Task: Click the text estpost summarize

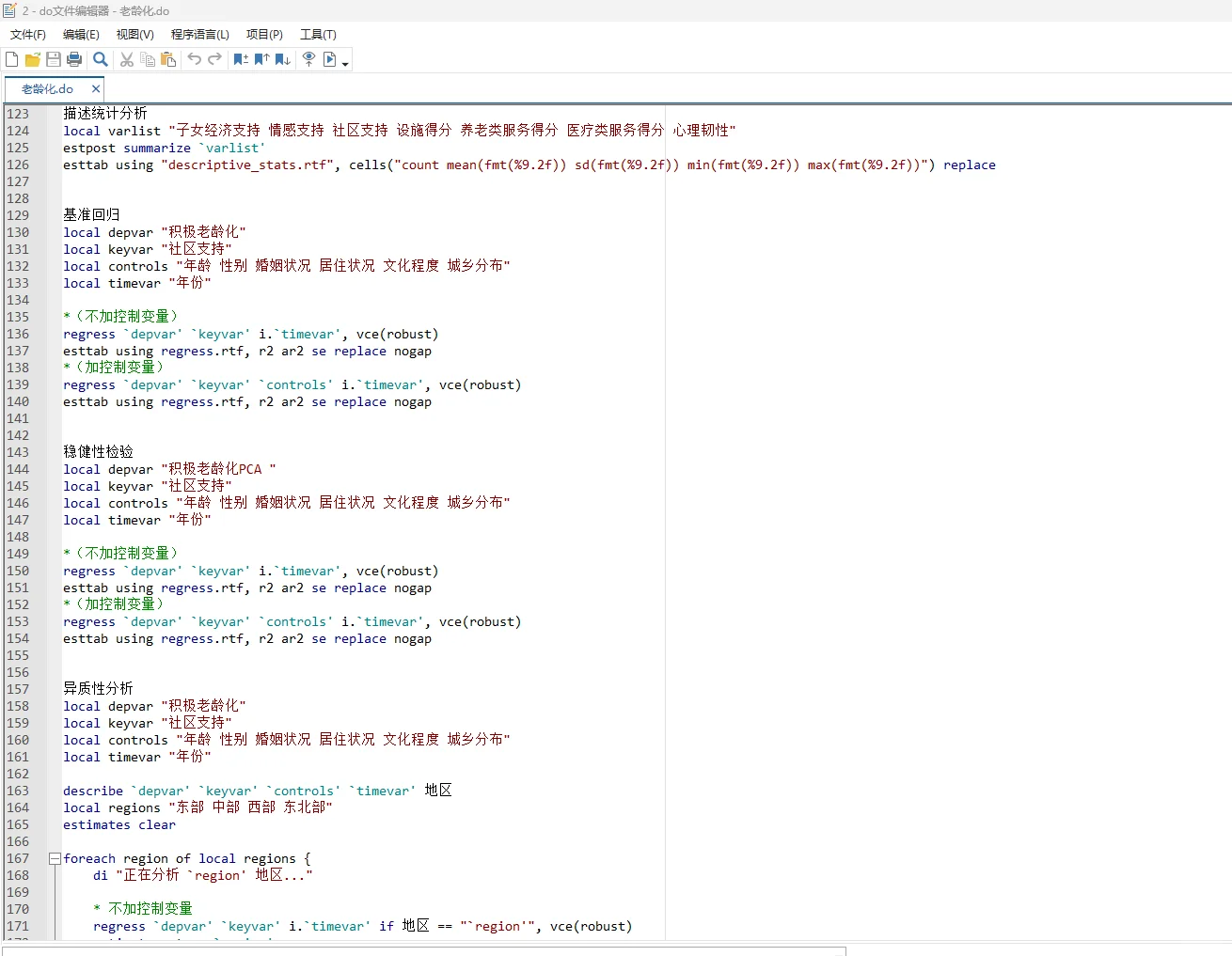Action: [127, 148]
